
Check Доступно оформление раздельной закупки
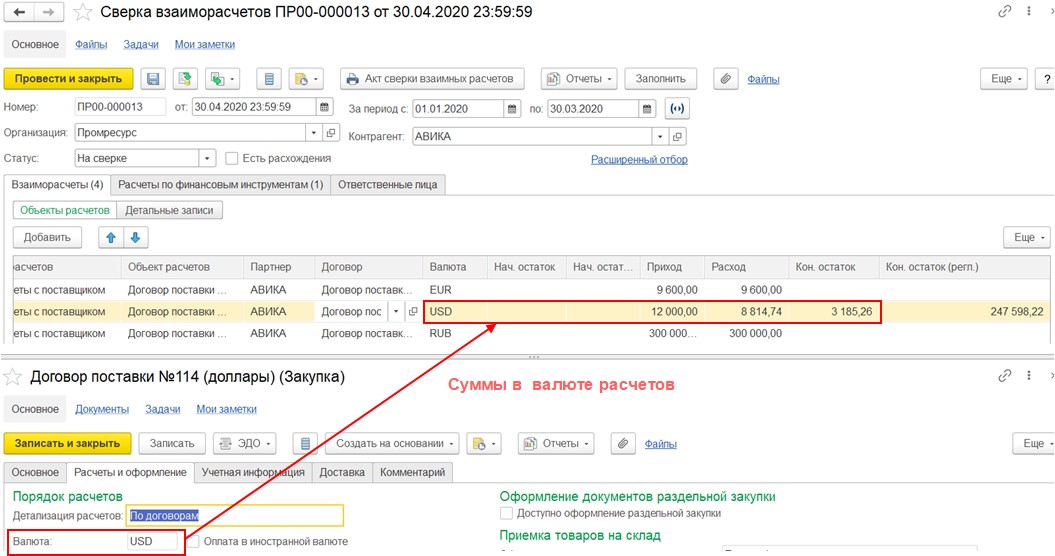point(507,513)
